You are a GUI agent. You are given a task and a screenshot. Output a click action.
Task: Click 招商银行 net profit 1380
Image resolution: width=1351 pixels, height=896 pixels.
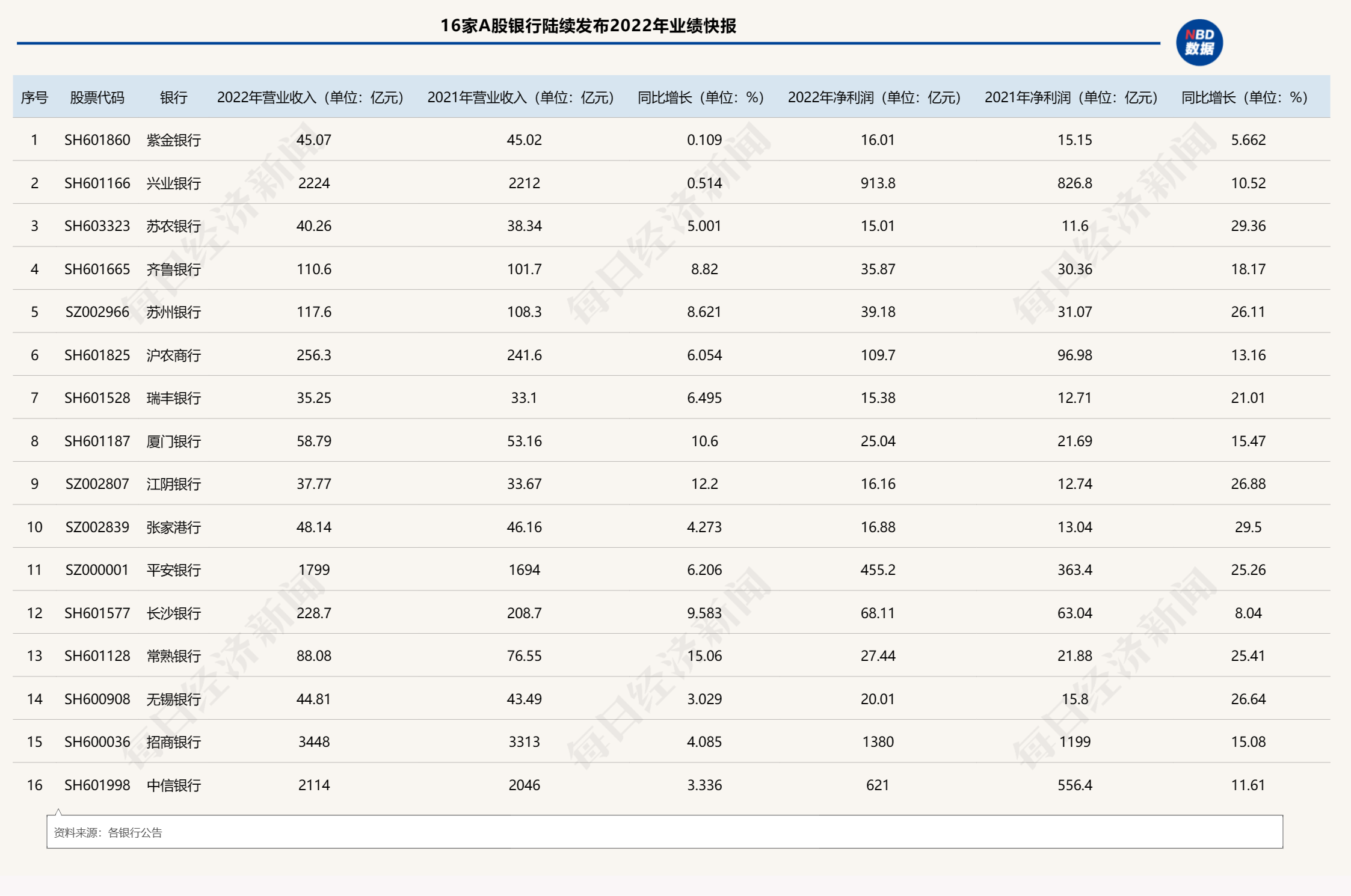pyautogui.click(x=878, y=742)
